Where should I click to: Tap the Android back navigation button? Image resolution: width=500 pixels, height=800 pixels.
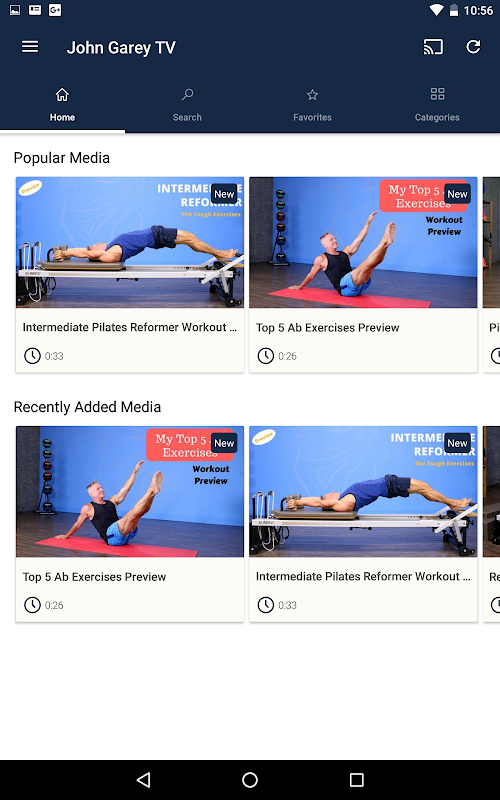coord(144,779)
